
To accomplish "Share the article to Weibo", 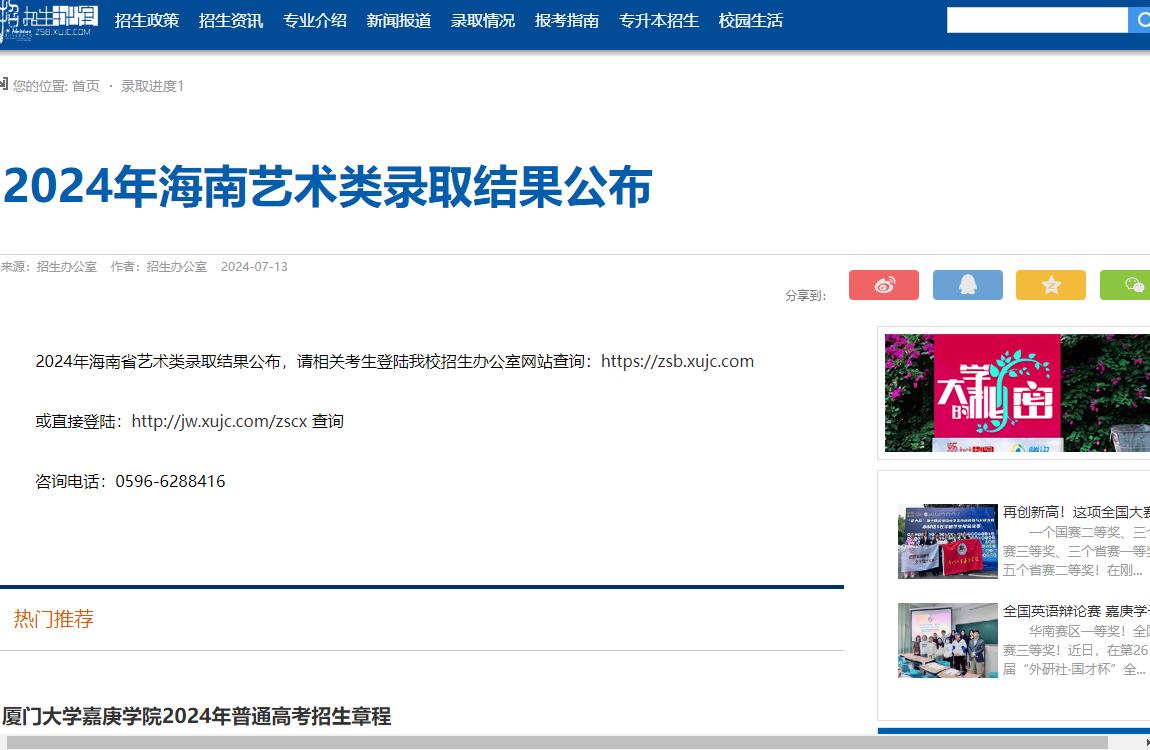I will [x=883, y=285].
